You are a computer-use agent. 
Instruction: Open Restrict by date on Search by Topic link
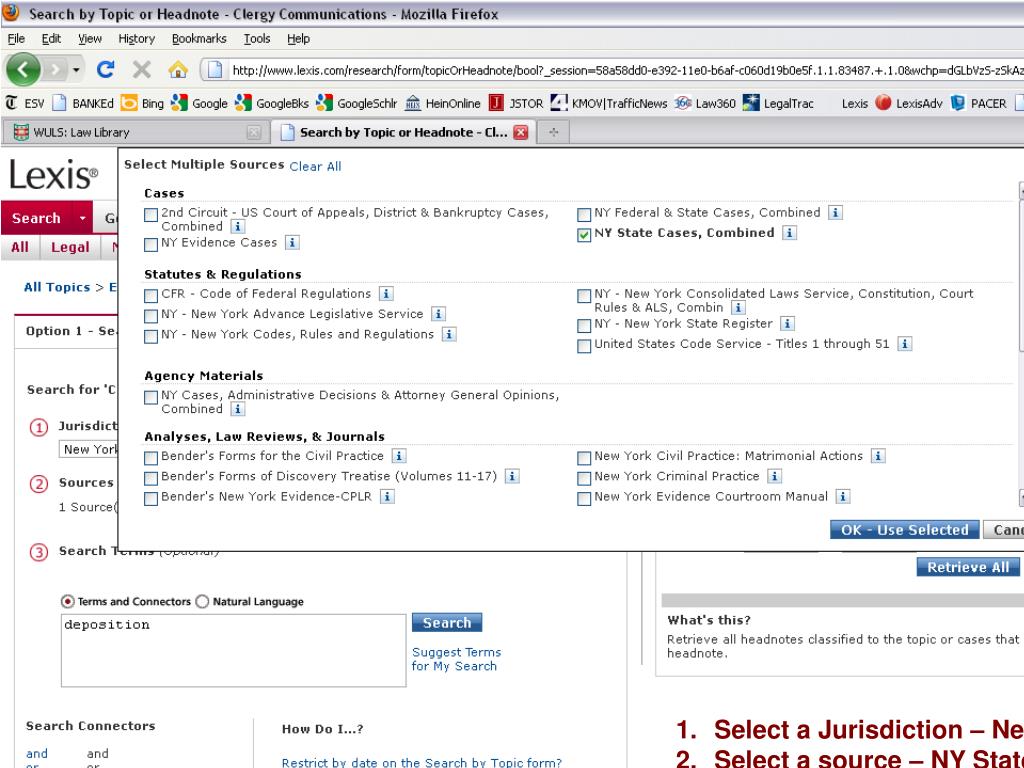click(x=422, y=762)
